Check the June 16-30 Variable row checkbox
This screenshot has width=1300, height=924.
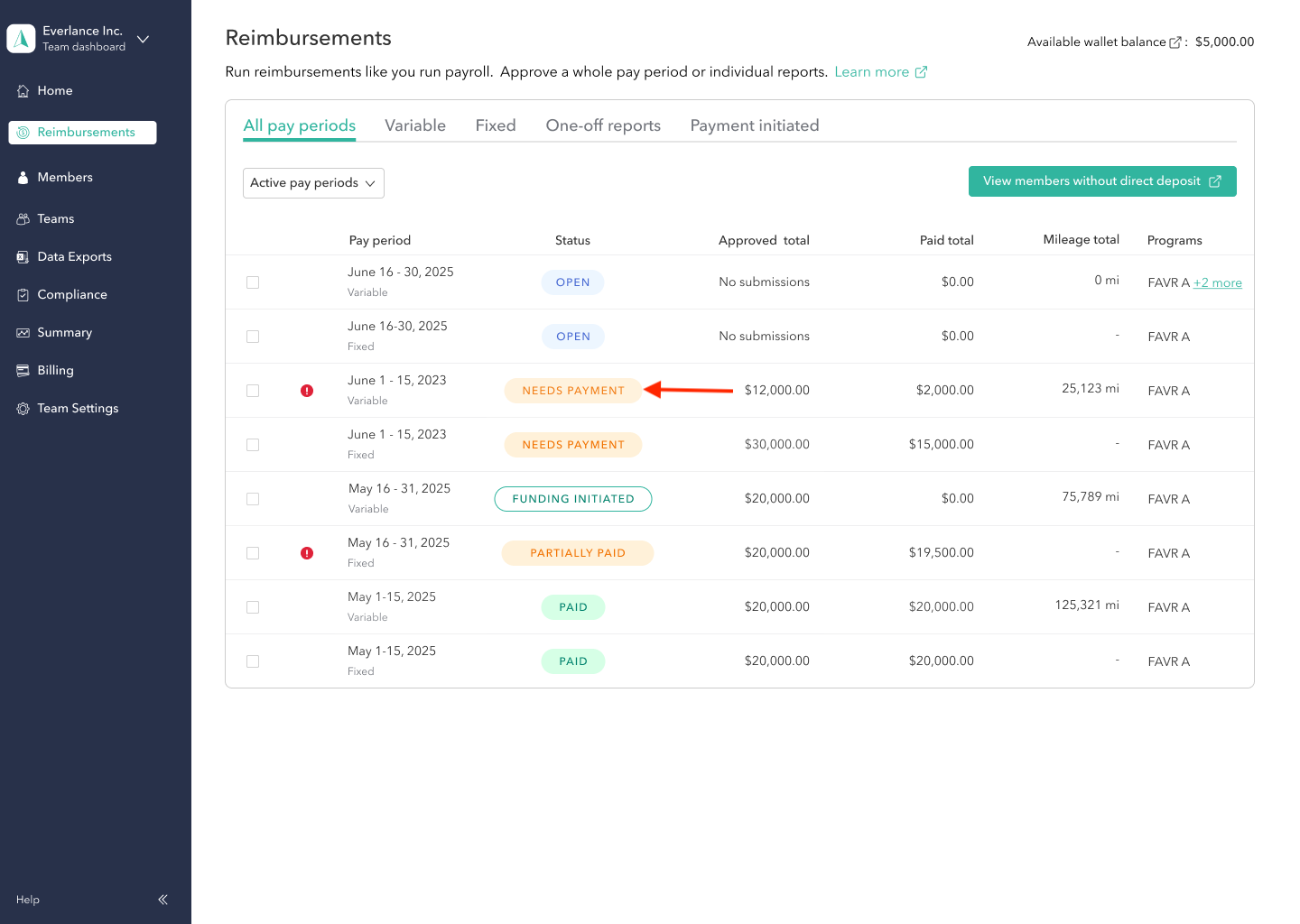point(253,282)
